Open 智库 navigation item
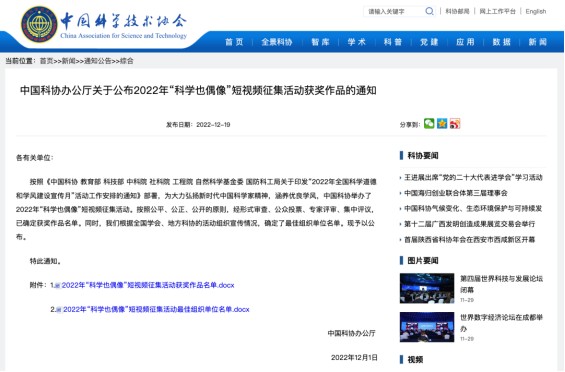This screenshot has height=372, width=565. pos(320,42)
